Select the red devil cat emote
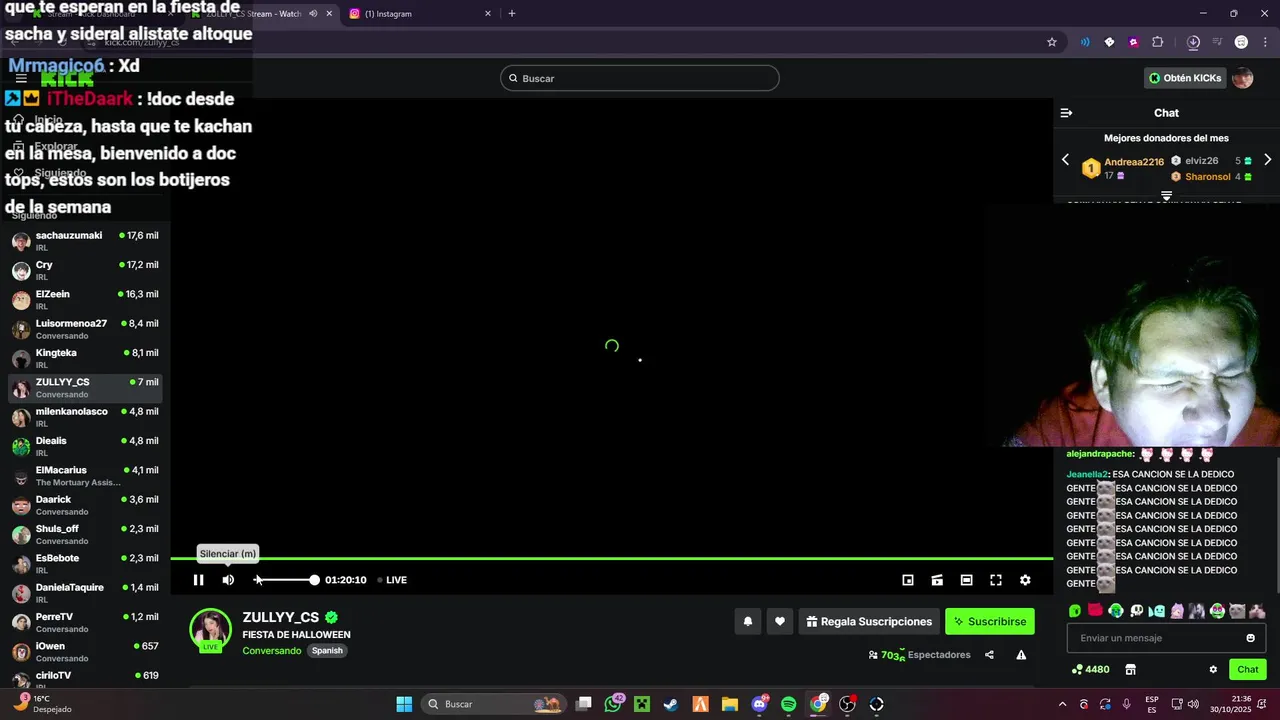The width and height of the screenshot is (1280, 720). [x=1095, y=611]
